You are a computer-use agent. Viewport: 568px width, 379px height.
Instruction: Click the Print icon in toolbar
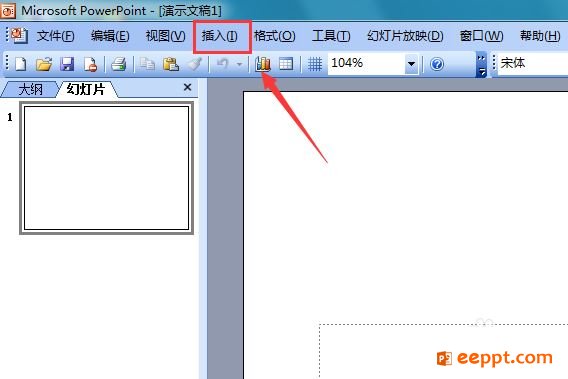(x=119, y=64)
